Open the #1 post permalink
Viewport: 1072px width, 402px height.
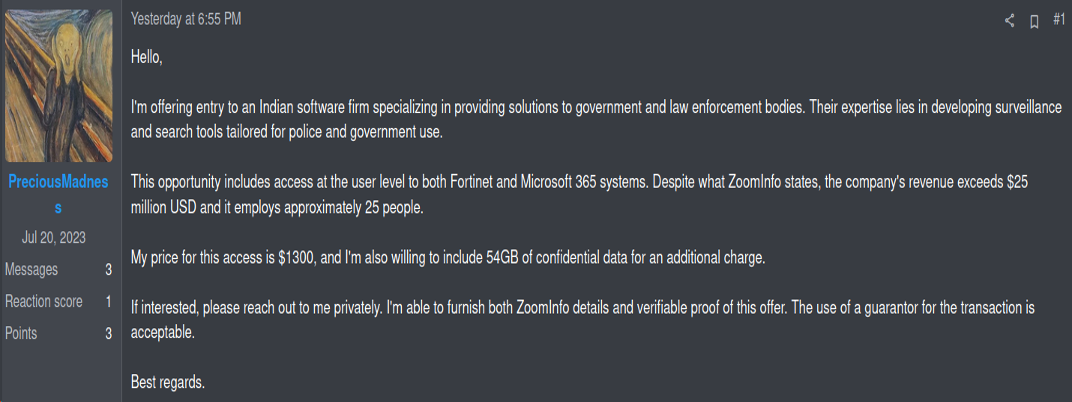coord(1059,19)
